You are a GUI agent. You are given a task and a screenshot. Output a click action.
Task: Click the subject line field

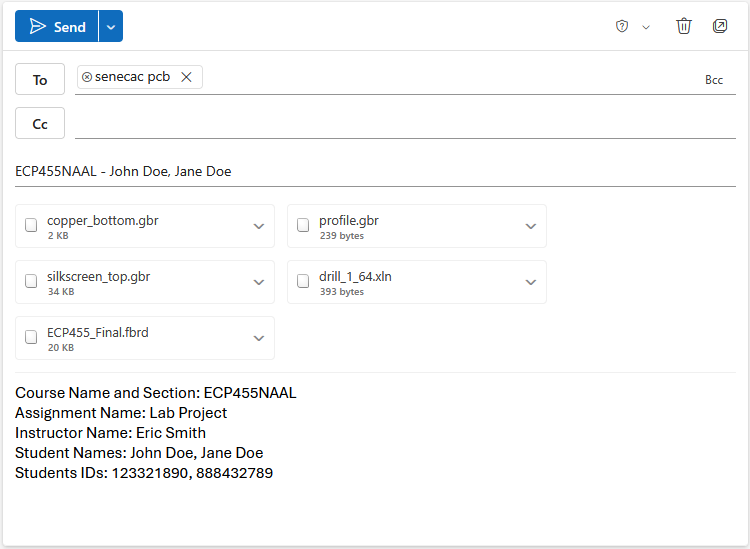click(x=375, y=171)
